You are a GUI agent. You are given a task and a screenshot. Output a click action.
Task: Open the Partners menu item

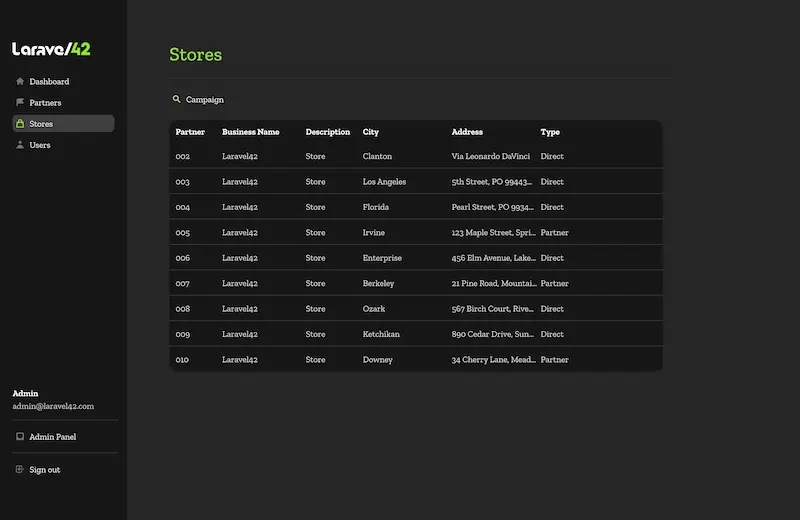(63, 103)
